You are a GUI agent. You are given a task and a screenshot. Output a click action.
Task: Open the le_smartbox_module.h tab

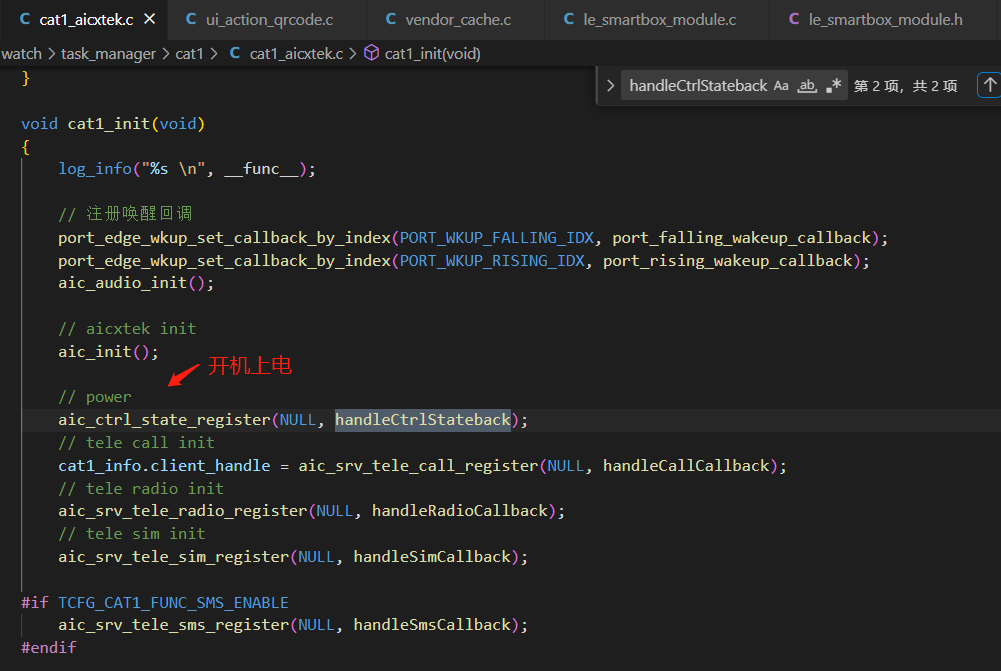pos(884,20)
